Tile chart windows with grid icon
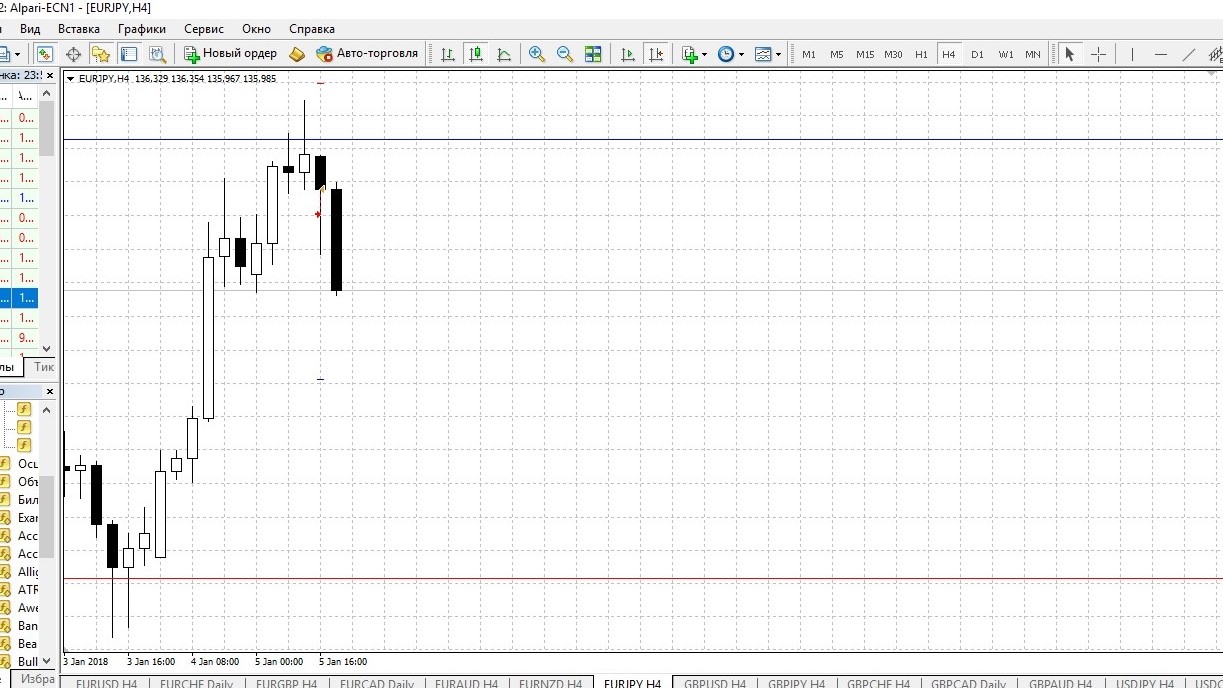Image resolution: width=1223 pixels, height=688 pixels. [593, 54]
